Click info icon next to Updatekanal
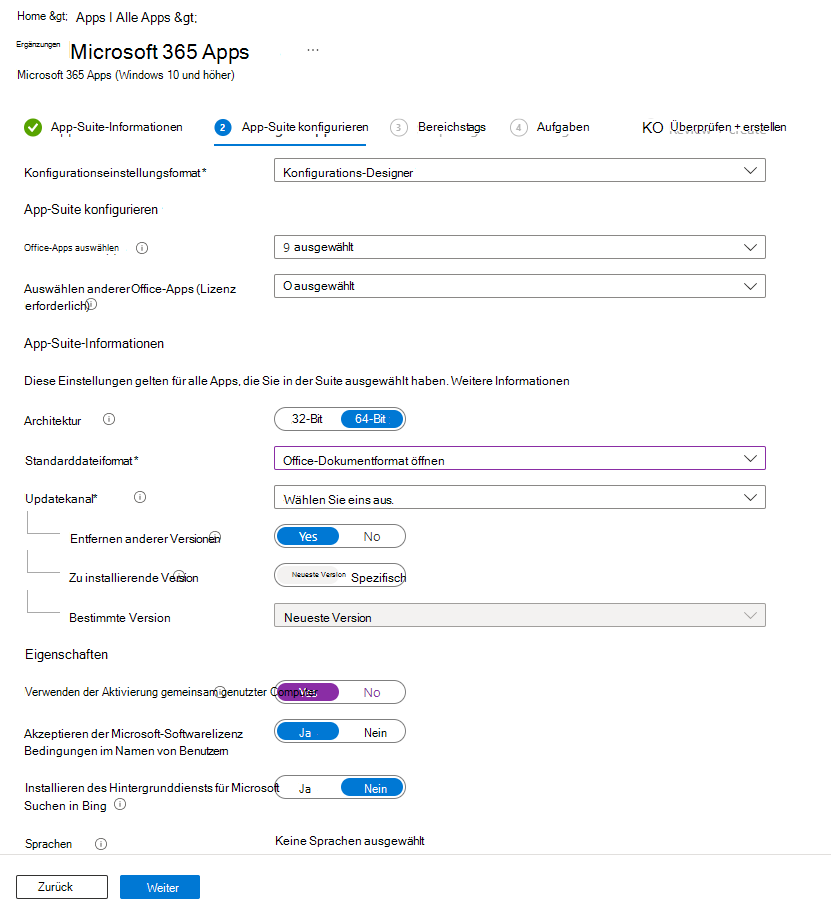The width and height of the screenshot is (831, 913). [x=140, y=497]
